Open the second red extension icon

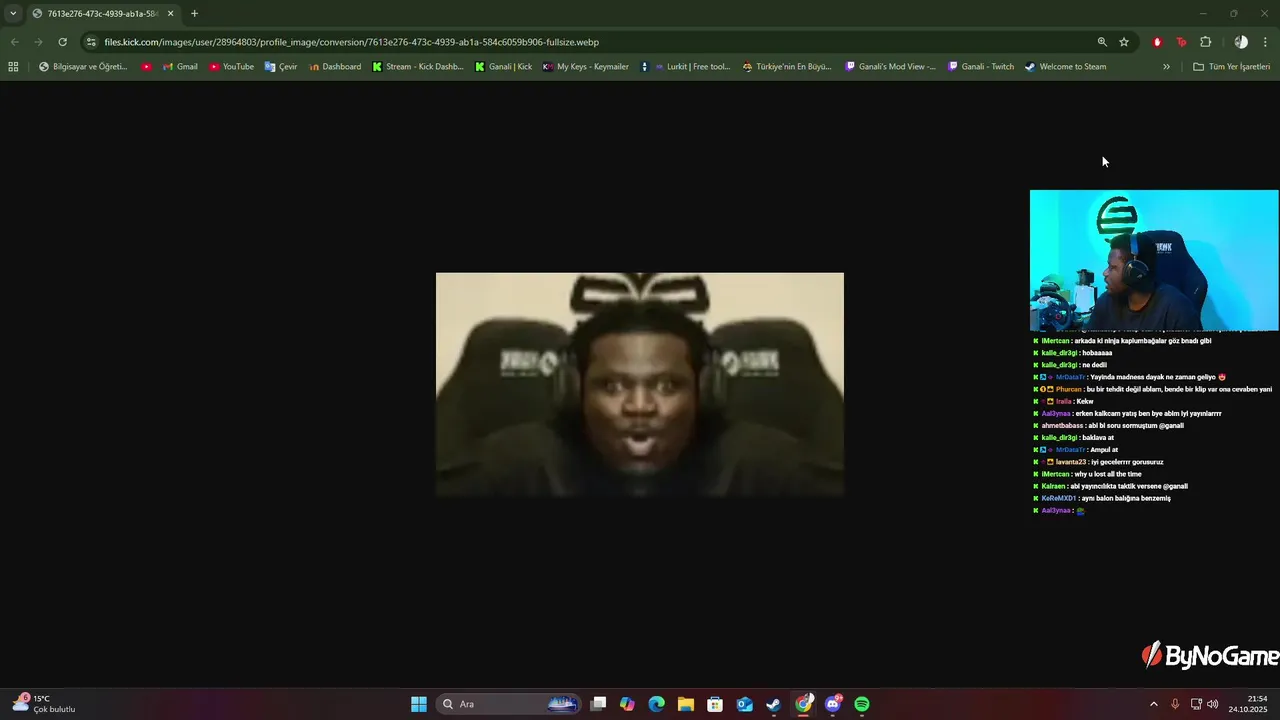1181,42
